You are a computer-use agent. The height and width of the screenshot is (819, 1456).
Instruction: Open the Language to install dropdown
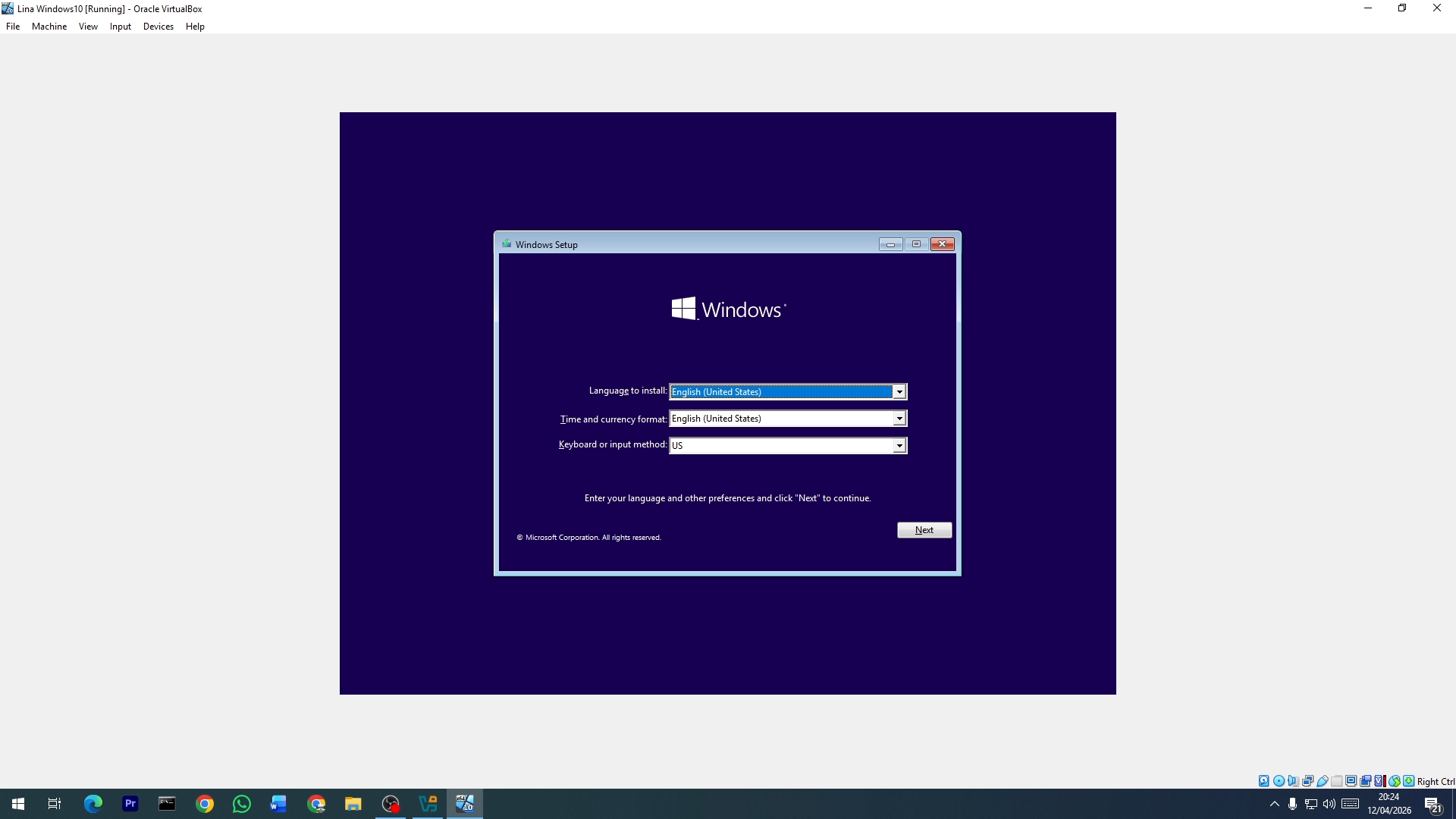[899, 391]
